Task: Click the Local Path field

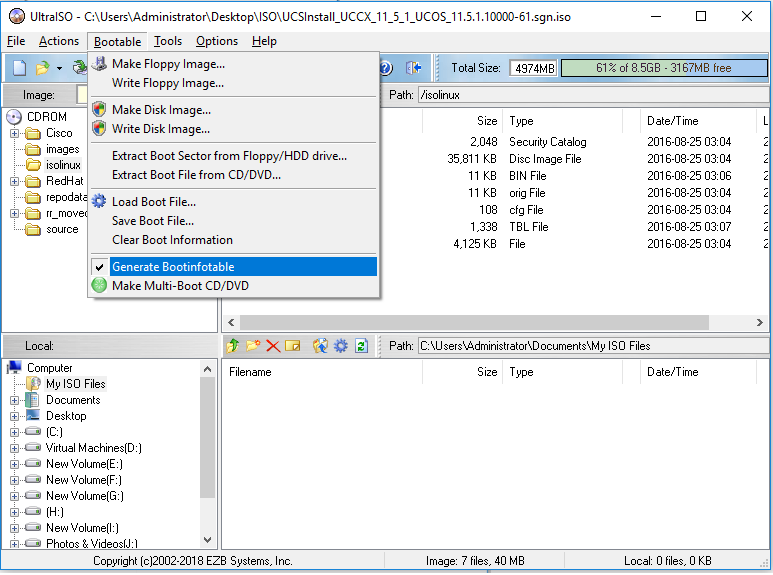Action: click(593, 346)
